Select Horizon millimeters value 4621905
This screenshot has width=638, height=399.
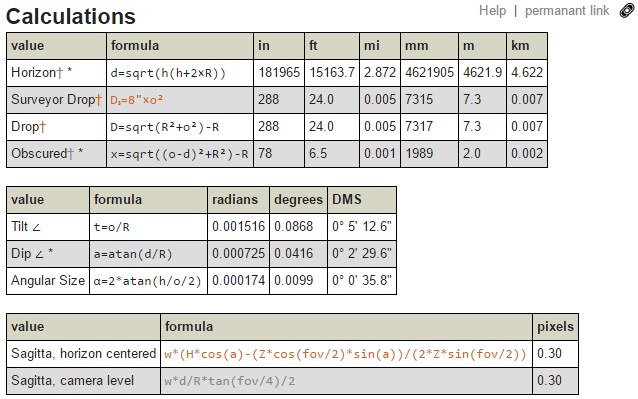coord(429,72)
